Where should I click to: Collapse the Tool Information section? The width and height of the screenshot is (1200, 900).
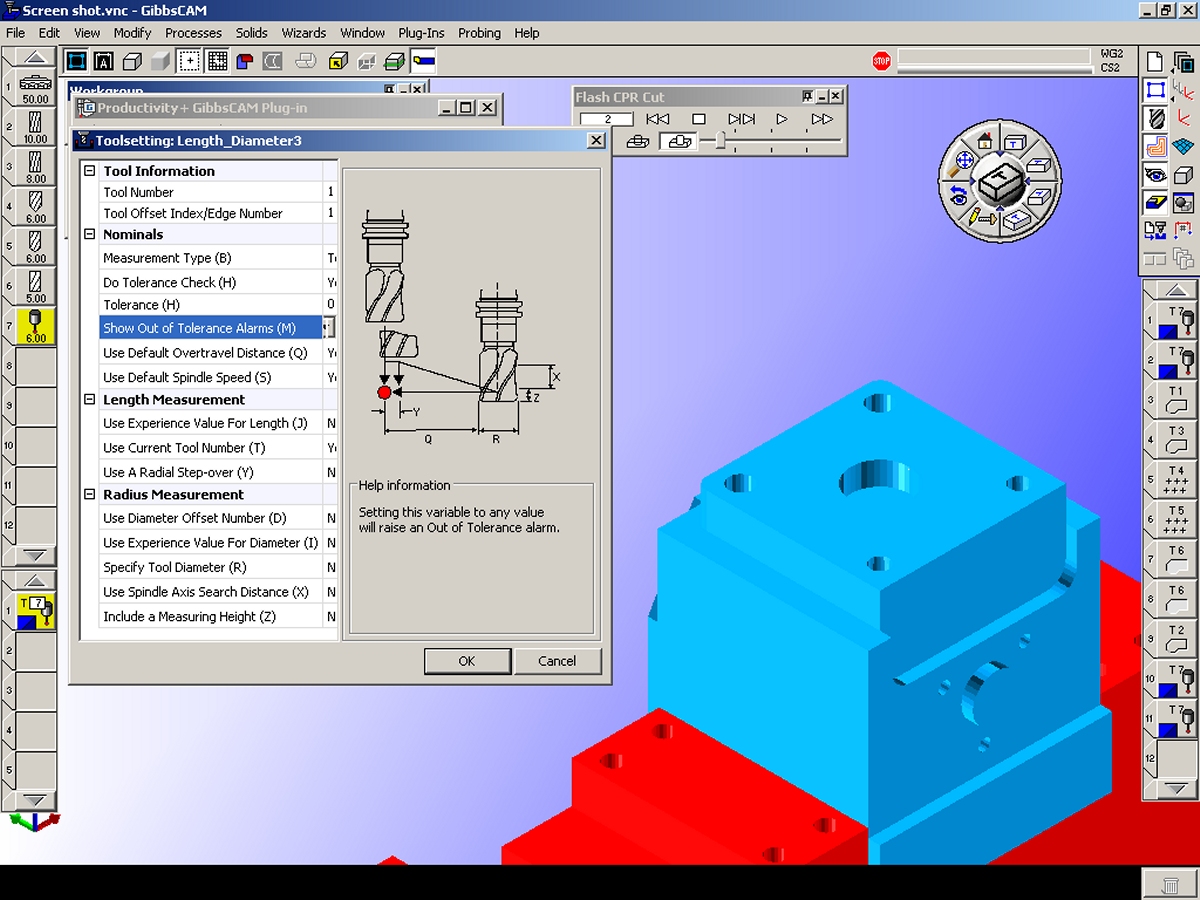(x=90, y=171)
